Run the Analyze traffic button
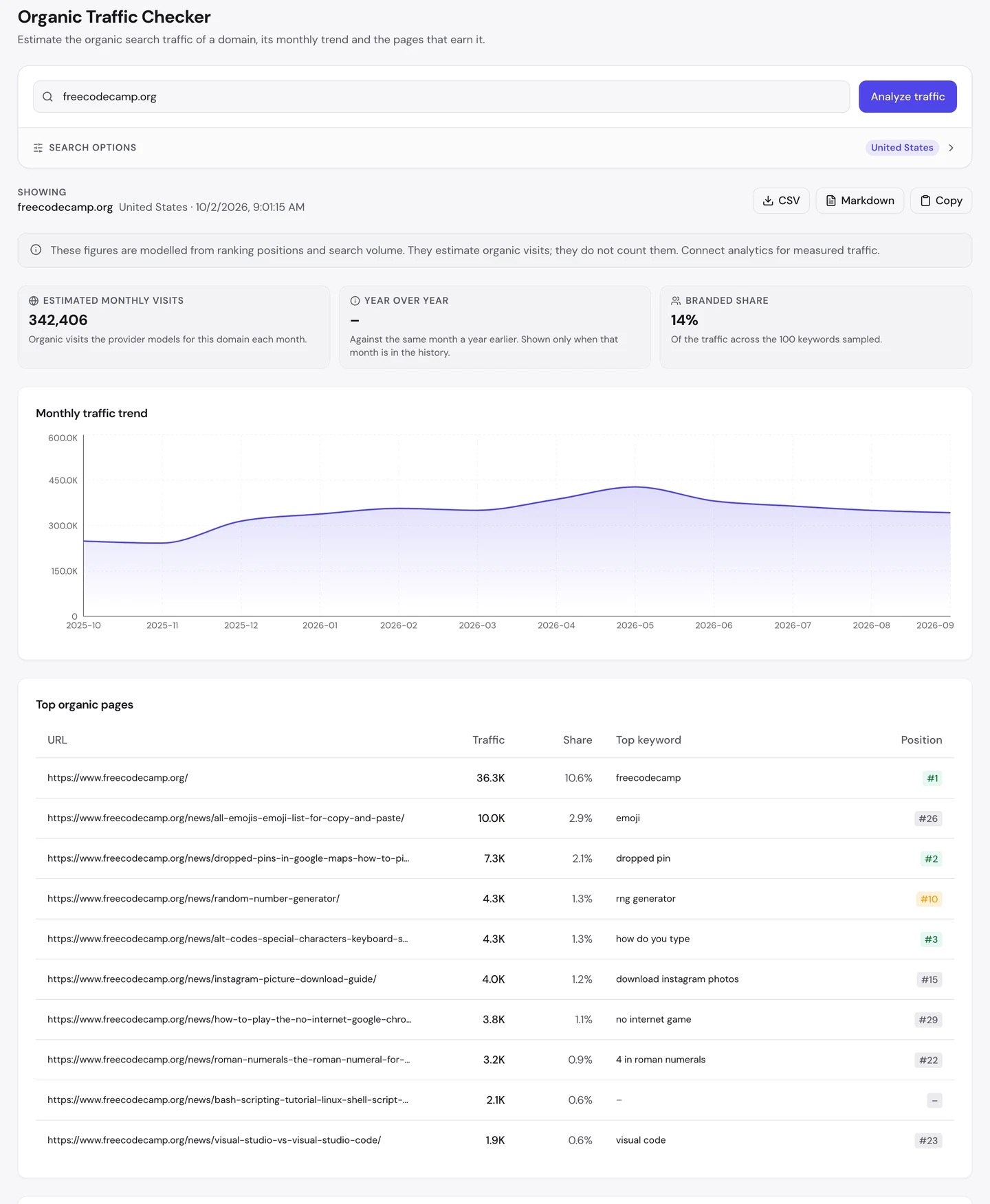Screen dimensions: 990x1204 (907, 97)
